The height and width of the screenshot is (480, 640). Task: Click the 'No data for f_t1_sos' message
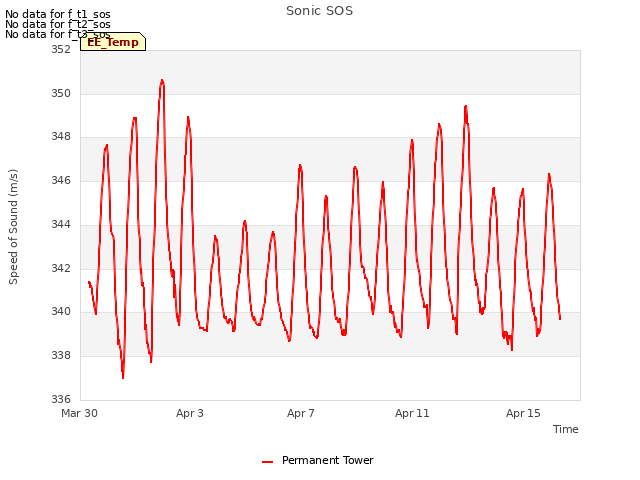pos(58,14)
